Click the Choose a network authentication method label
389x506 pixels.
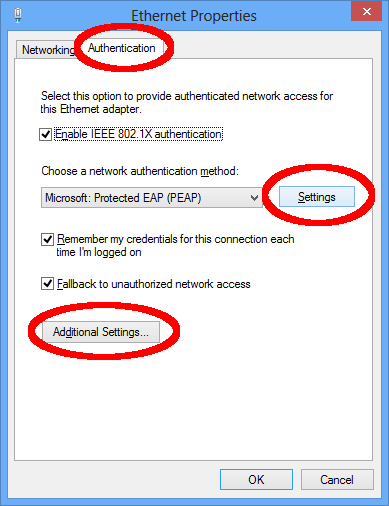tap(140, 171)
